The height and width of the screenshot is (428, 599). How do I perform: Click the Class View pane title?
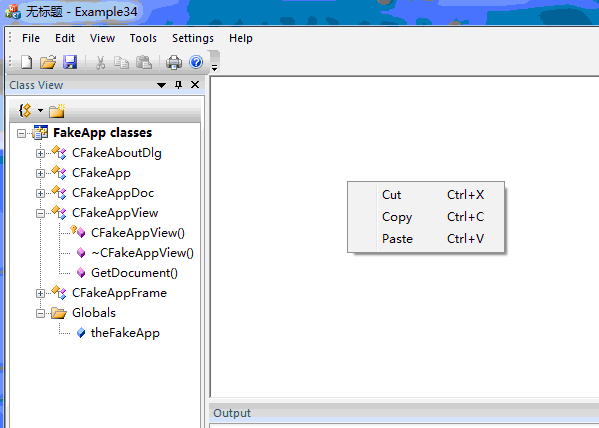coord(36,85)
